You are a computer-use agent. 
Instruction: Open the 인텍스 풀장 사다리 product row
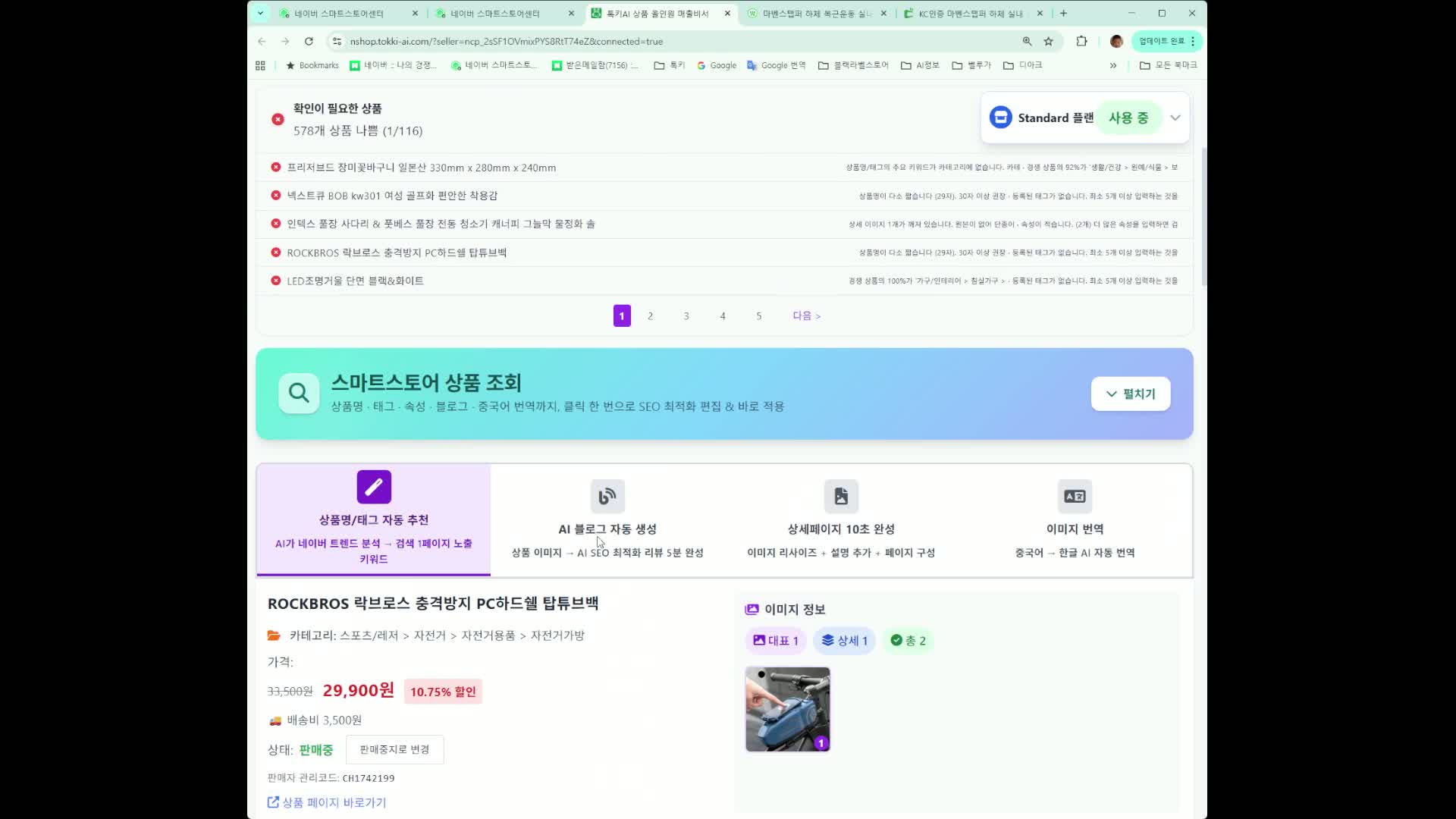click(x=724, y=224)
